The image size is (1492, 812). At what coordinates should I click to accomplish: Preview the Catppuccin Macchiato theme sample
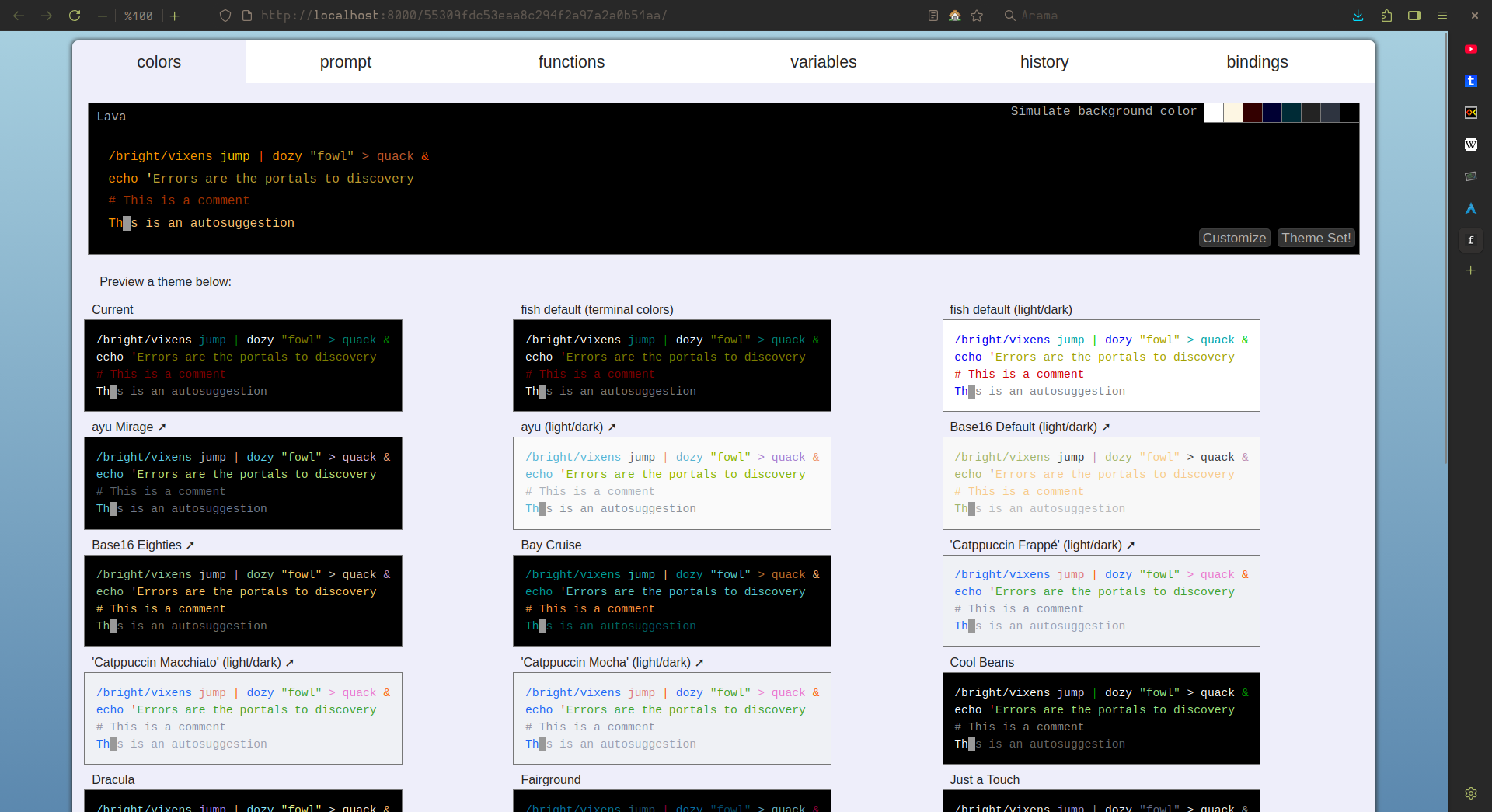point(243,718)
